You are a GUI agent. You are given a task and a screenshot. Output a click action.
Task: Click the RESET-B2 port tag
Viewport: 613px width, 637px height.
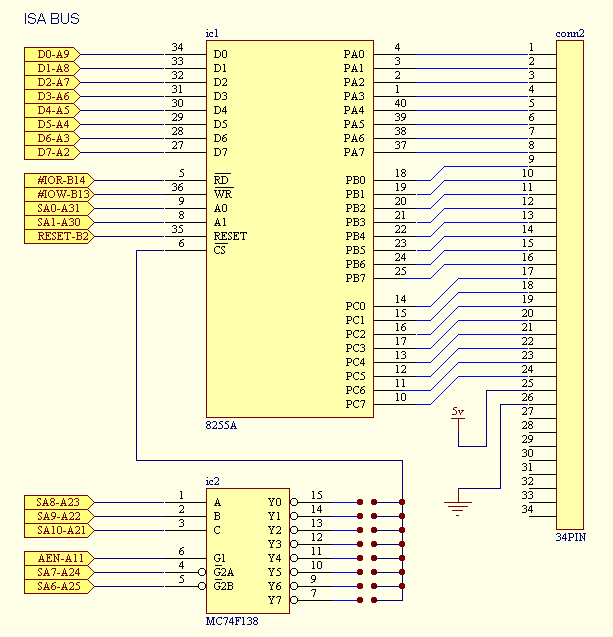pos(59,236)
